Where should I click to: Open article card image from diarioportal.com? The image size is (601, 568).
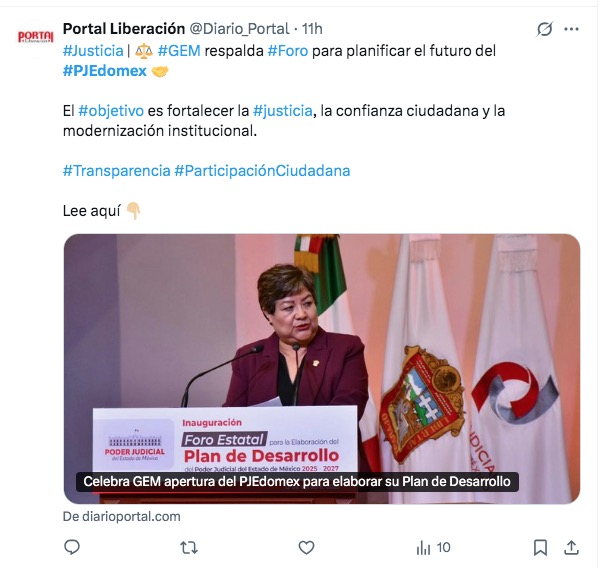click(x=322, y=369)
